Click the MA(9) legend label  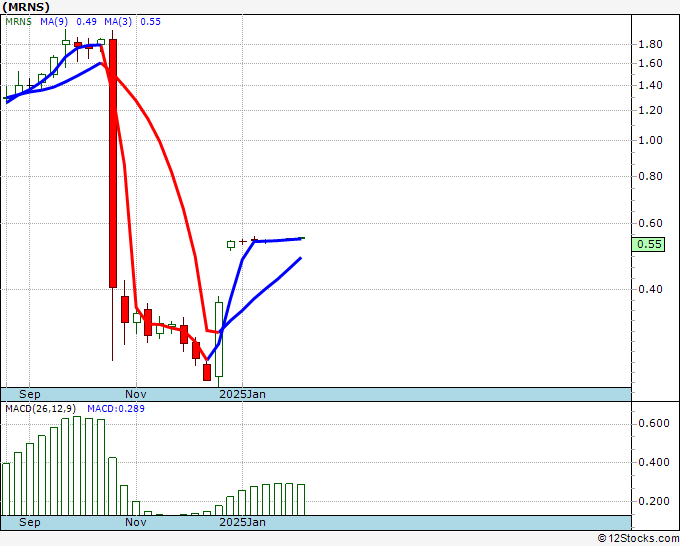(x=54, y=22)
